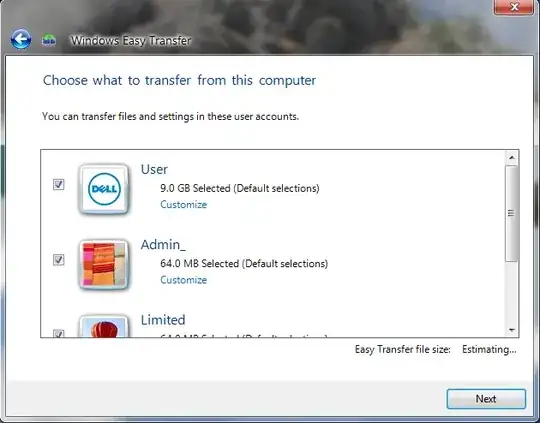This screenshot has width=540, height=423.
Task: Click the scrollbar track below the thumb
Action: pyautogui.click(x=512, y=292)
